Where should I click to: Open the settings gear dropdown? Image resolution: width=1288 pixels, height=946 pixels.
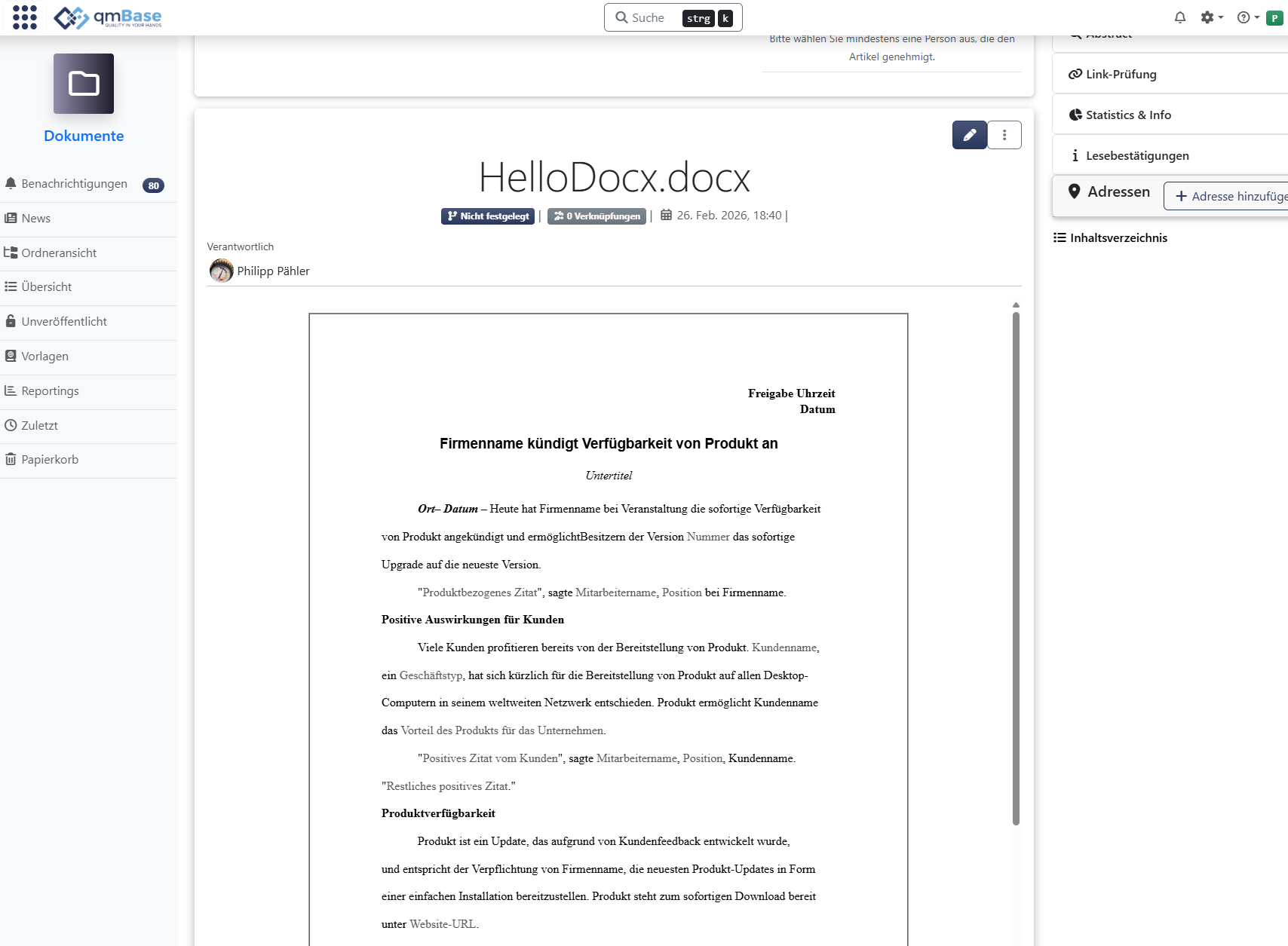click(1210, 17)
